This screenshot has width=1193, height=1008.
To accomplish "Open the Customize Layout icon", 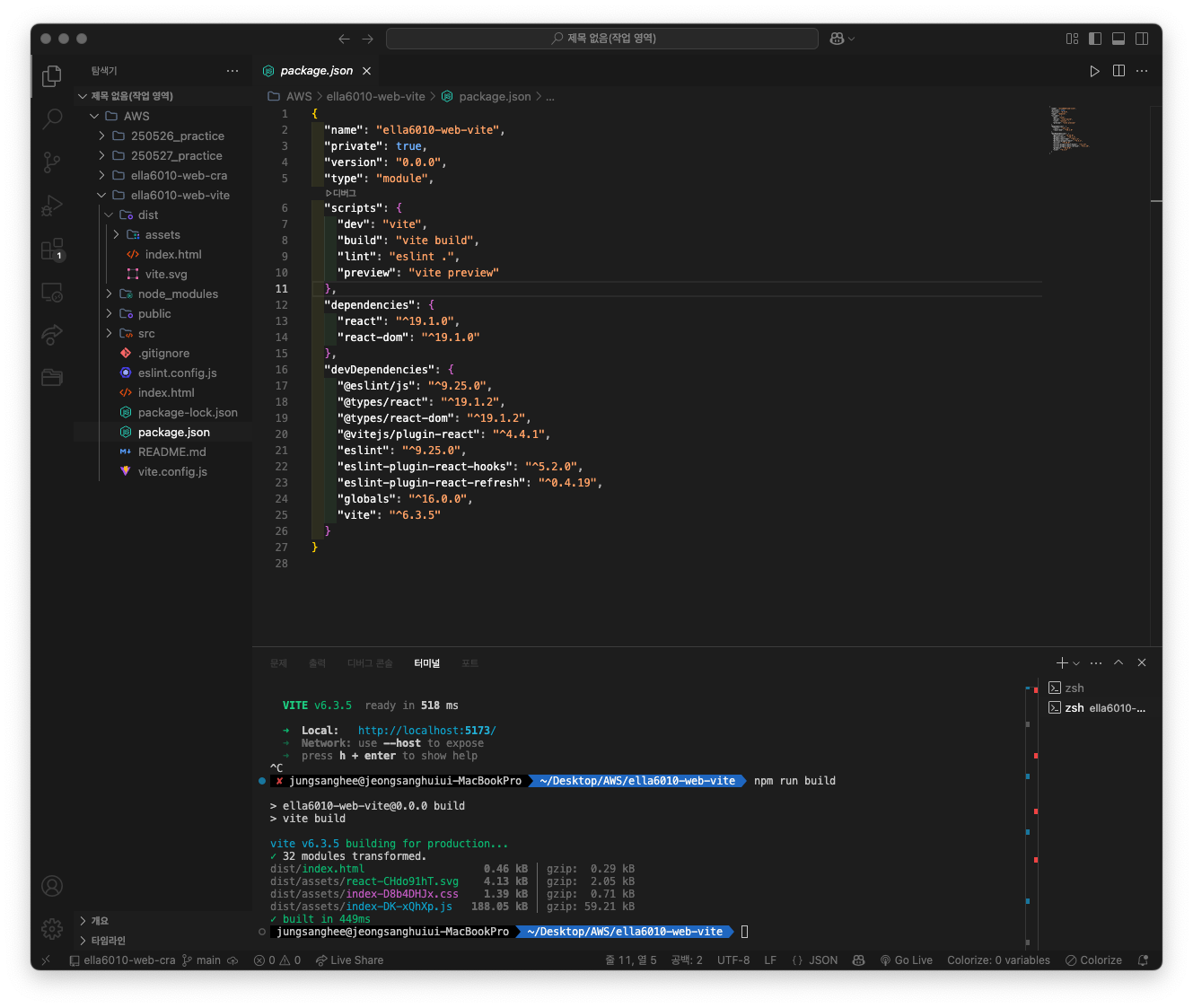I will click(1072, 39).
